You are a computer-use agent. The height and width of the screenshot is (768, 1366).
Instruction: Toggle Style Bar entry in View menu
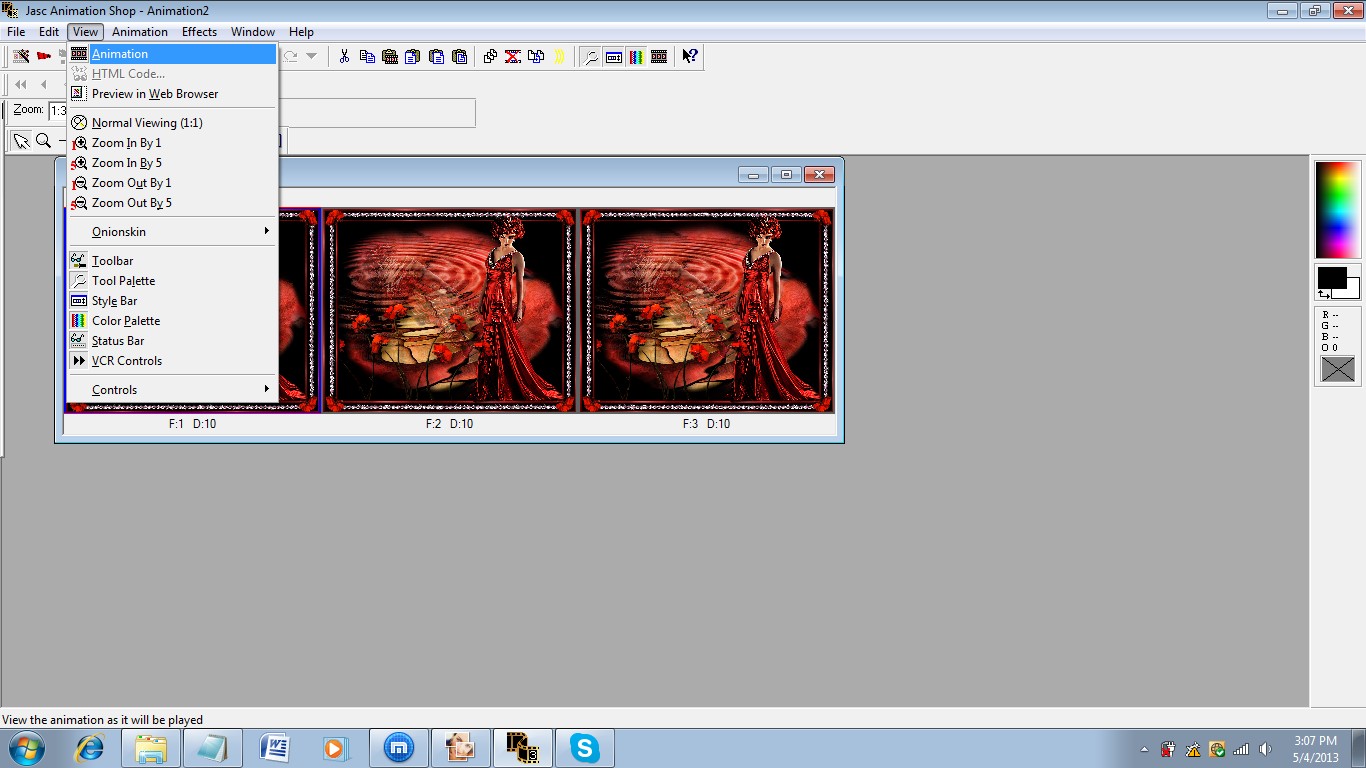[x=172, y=301]
